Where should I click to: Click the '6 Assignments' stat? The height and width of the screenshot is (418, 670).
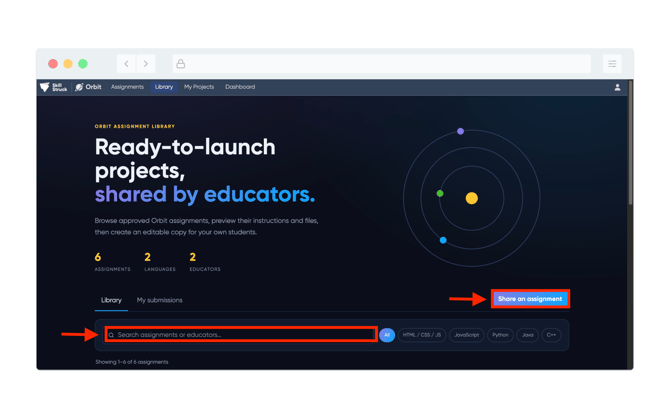tap(112, 262)
